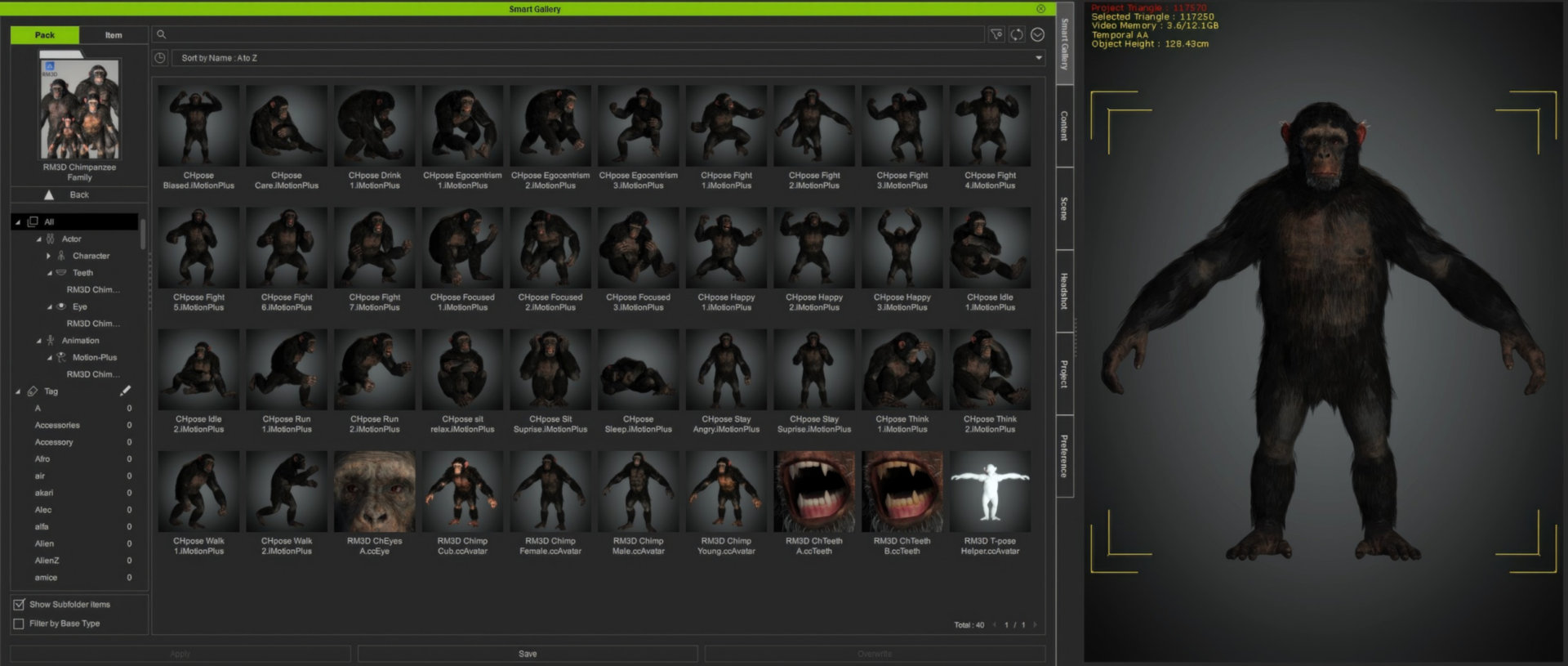Open the Scene side tab

pyautogui.click(x=1064, y=208)
